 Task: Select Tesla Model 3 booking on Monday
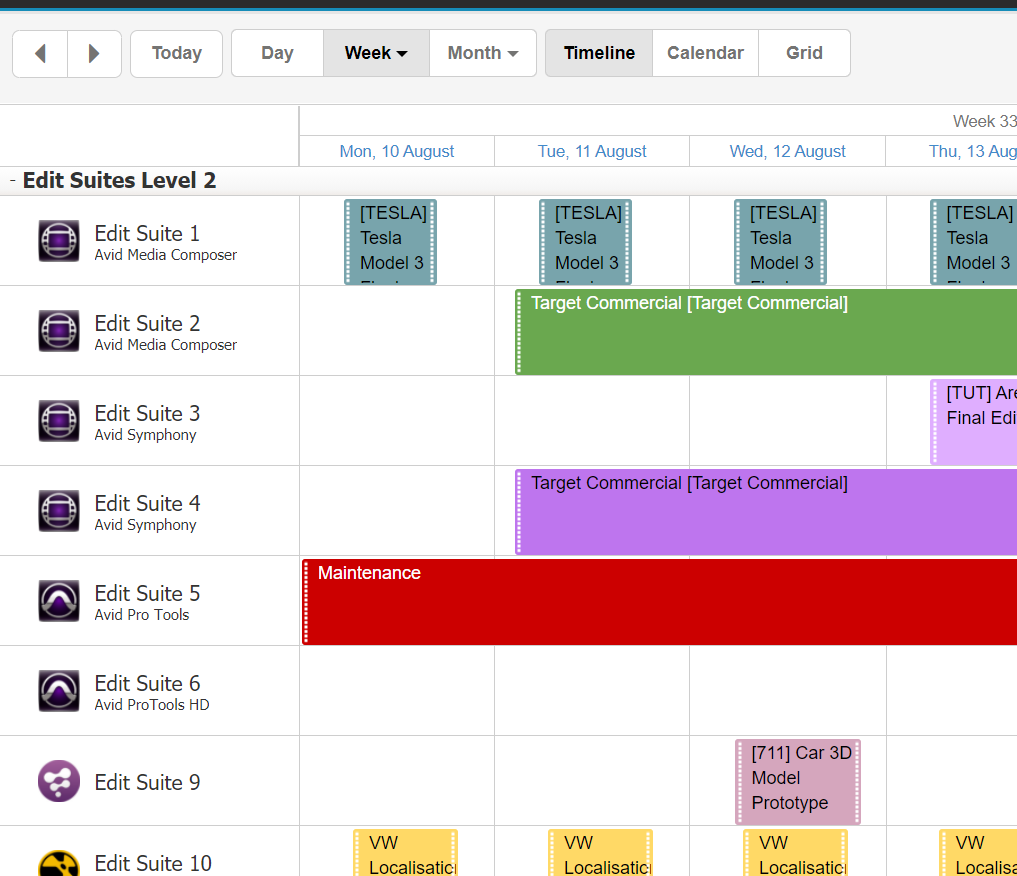click(390, 242)
